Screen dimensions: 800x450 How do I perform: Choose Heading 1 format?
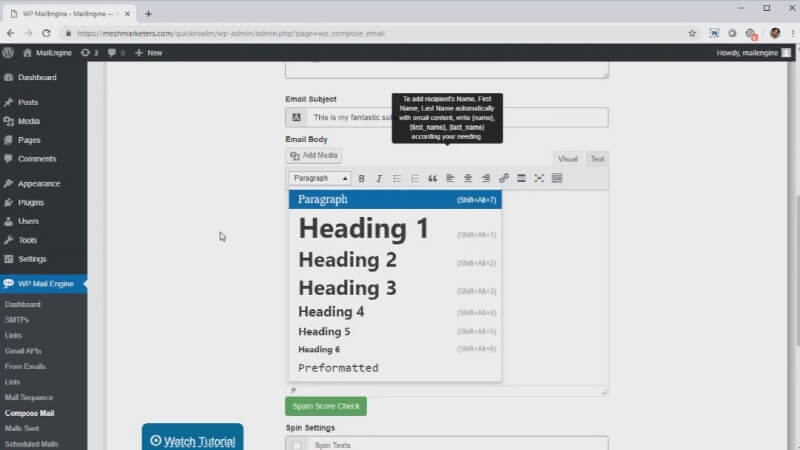(x=395, y=228)
